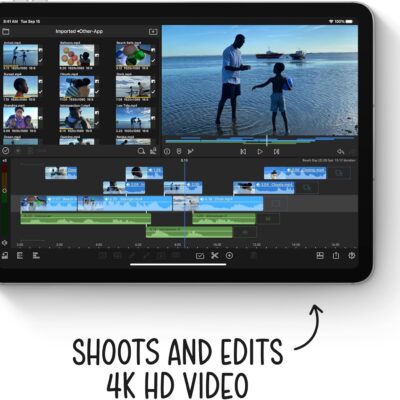Click the audio level meter on the left edge
The height and width of the screenshot is (400, 400).
coord(5,200)
